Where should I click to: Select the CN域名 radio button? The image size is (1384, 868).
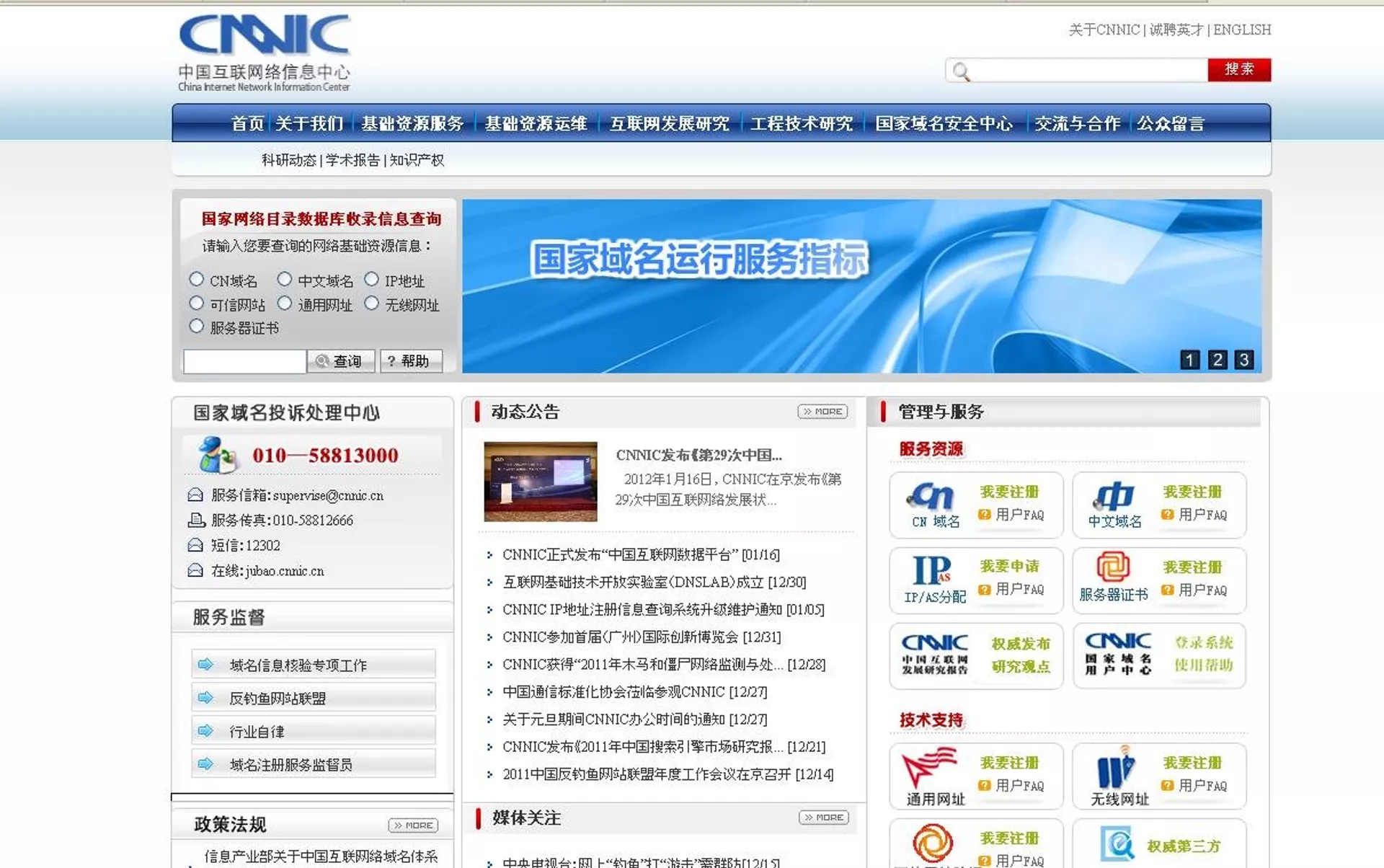pos(196,278)
